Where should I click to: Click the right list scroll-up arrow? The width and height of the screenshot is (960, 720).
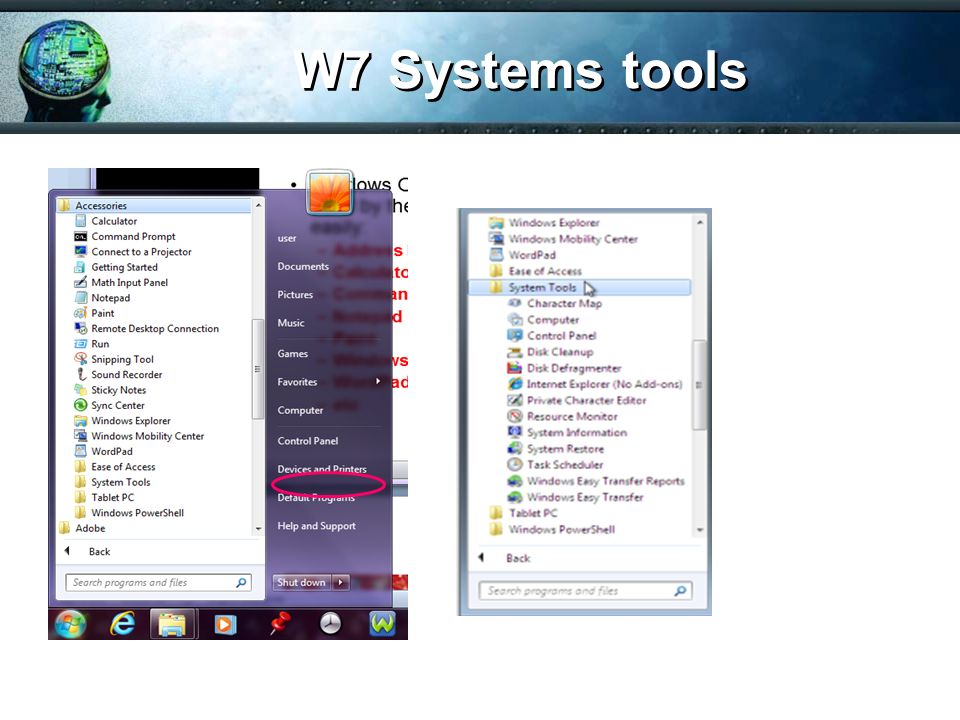click(x=700, y=222)
